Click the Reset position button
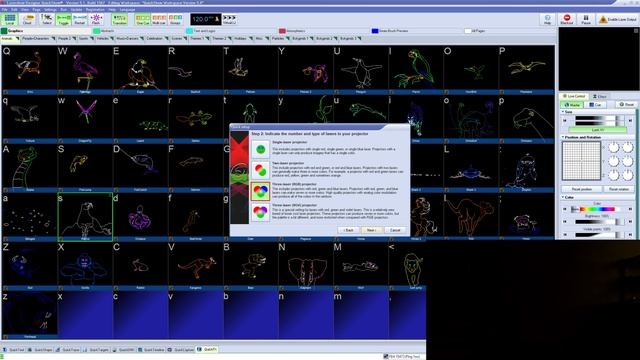The image size is (640, 360). tap(582, 189)
